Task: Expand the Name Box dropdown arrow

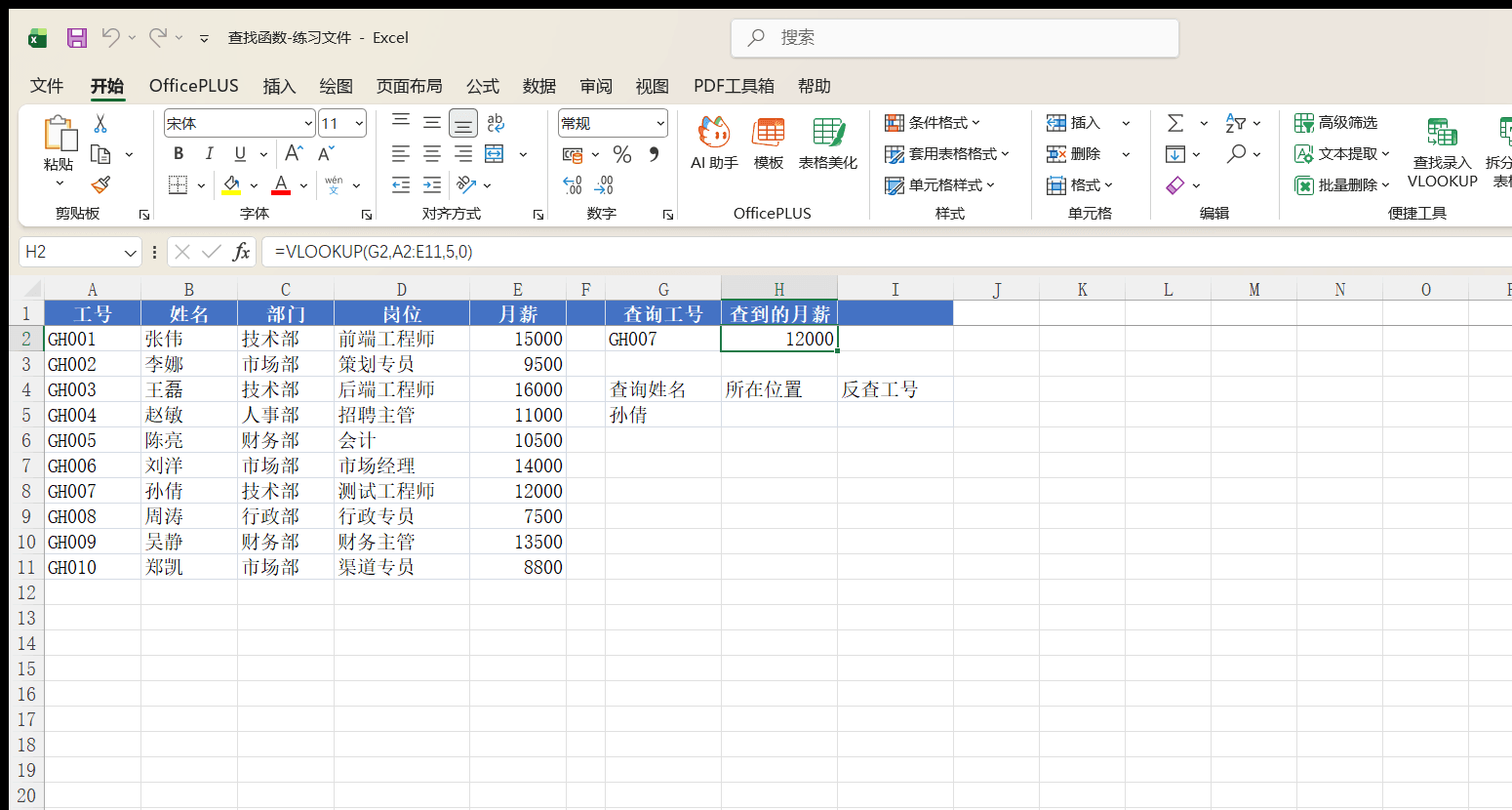Action: point(131,252)
